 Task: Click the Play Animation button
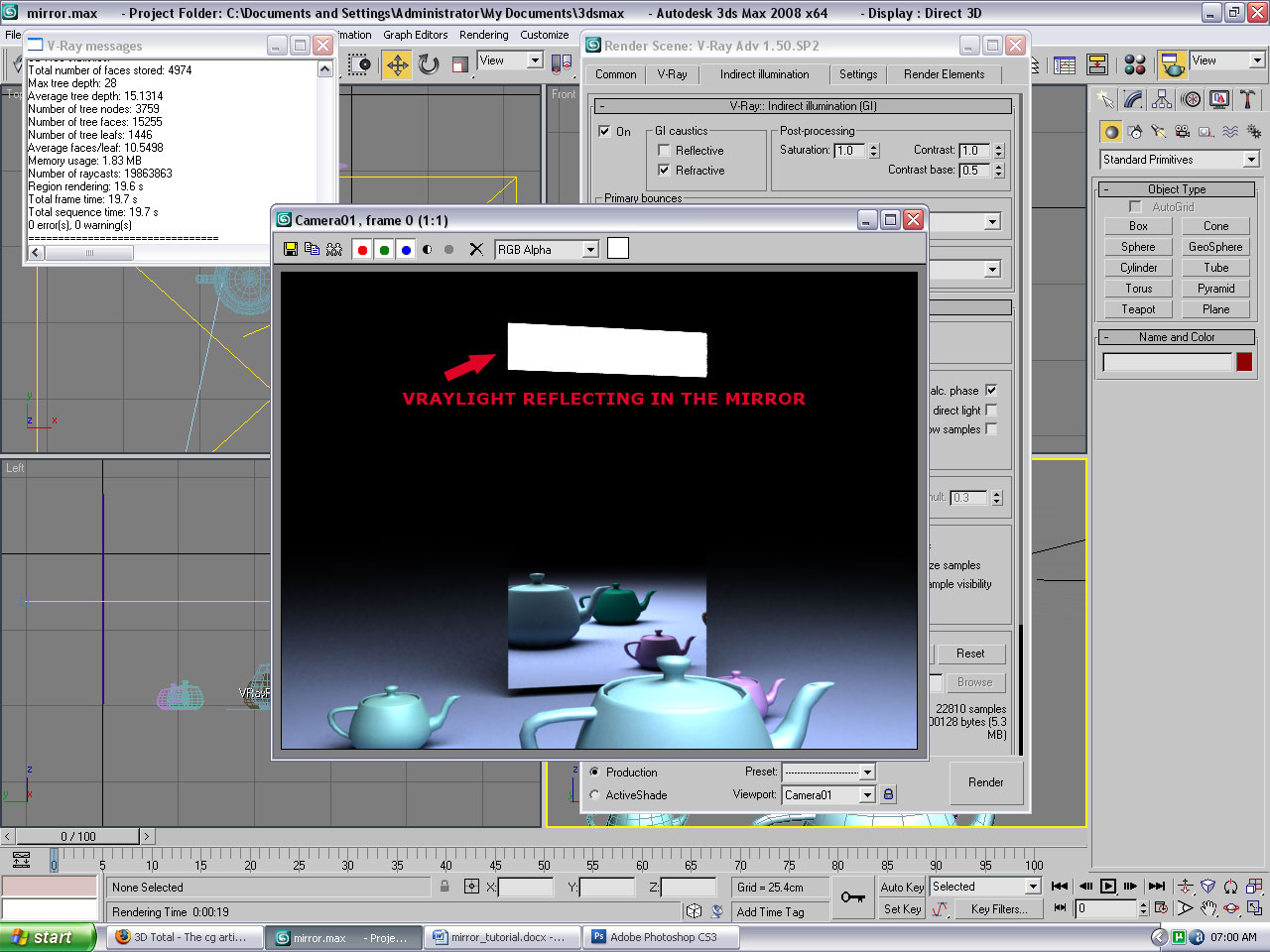[1108, 886]
